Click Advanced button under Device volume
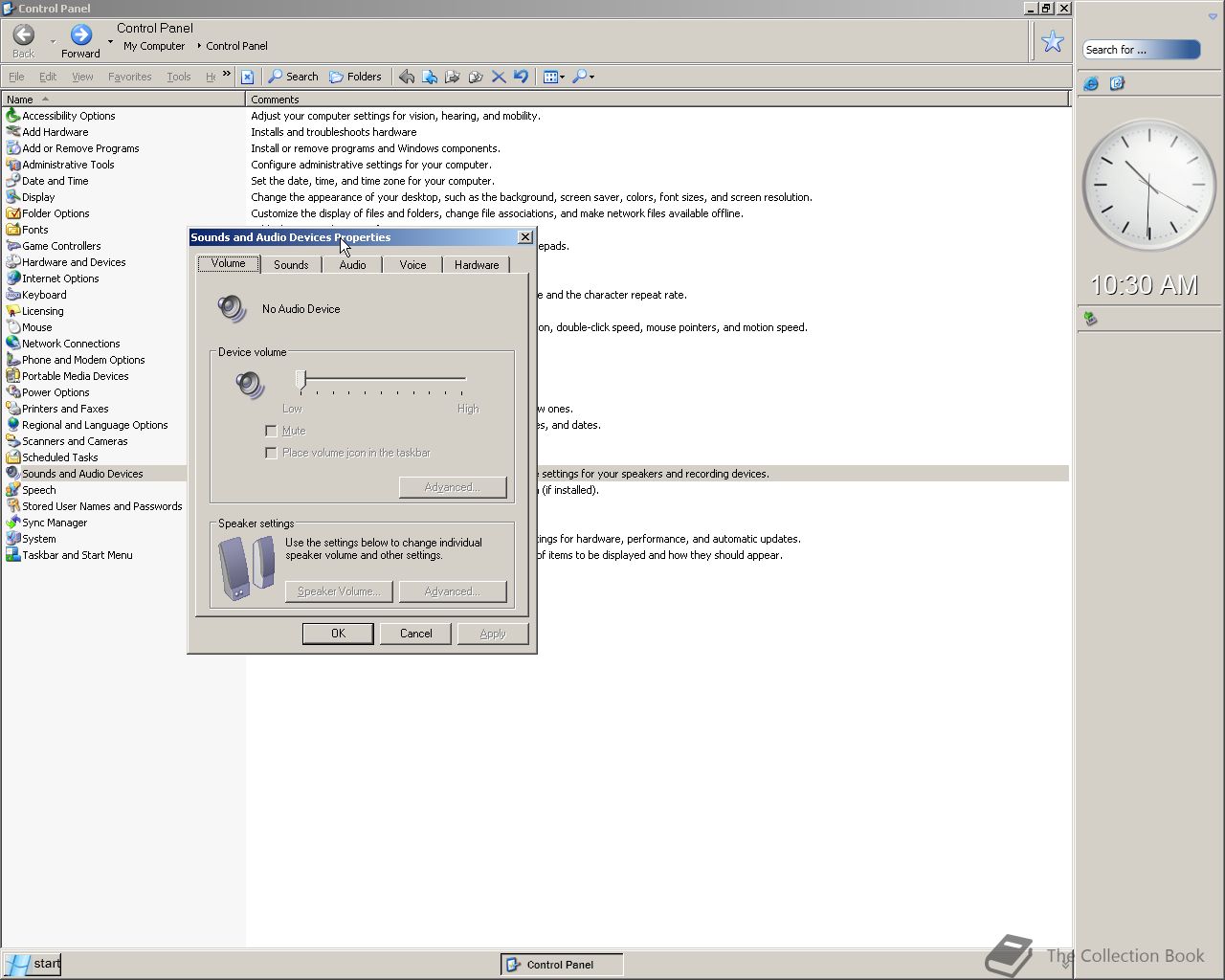This screenshot has width=1225, height=980. pos(453,487)
